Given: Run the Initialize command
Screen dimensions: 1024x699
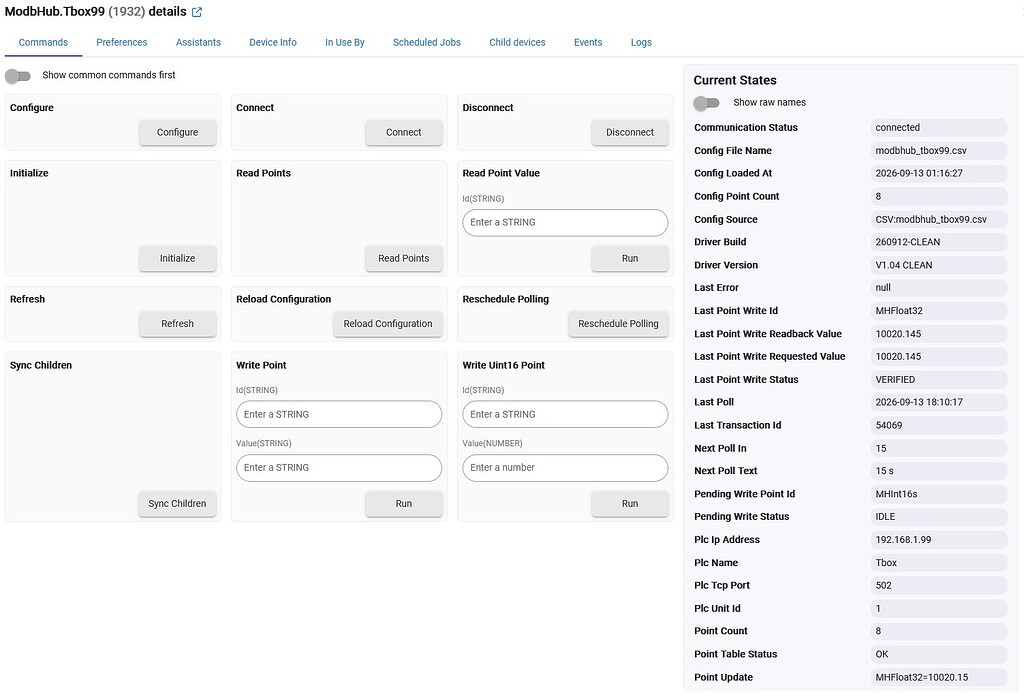Looking at the screenshot, I should pyautogui.click(x=177, y=258).
